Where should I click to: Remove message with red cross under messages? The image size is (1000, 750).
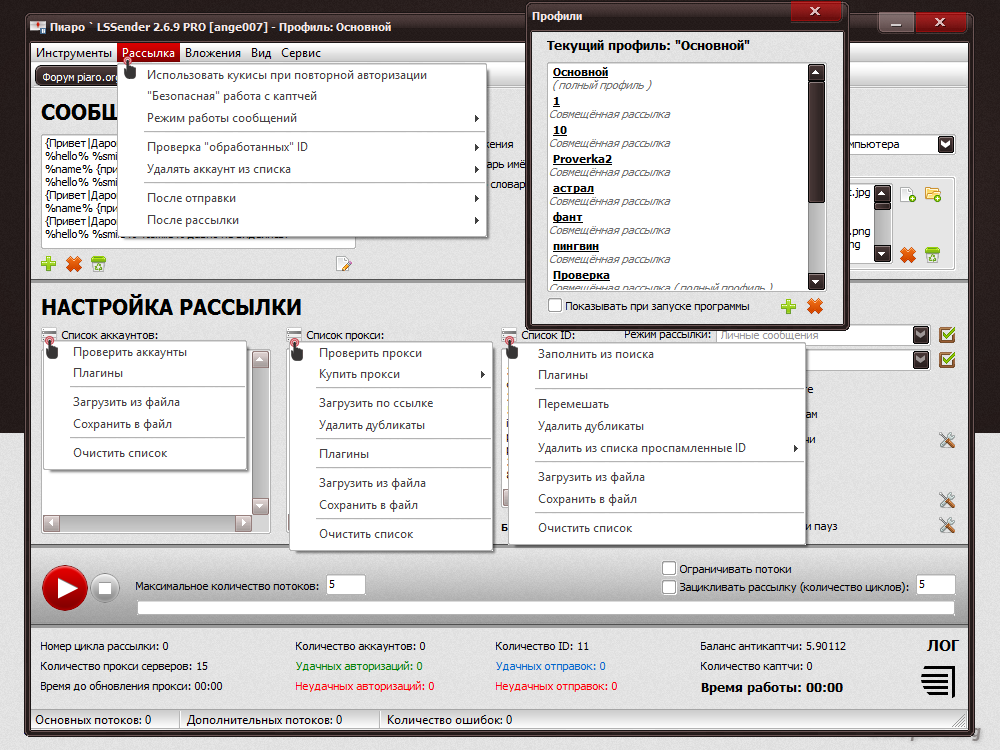tap(73, 264)
